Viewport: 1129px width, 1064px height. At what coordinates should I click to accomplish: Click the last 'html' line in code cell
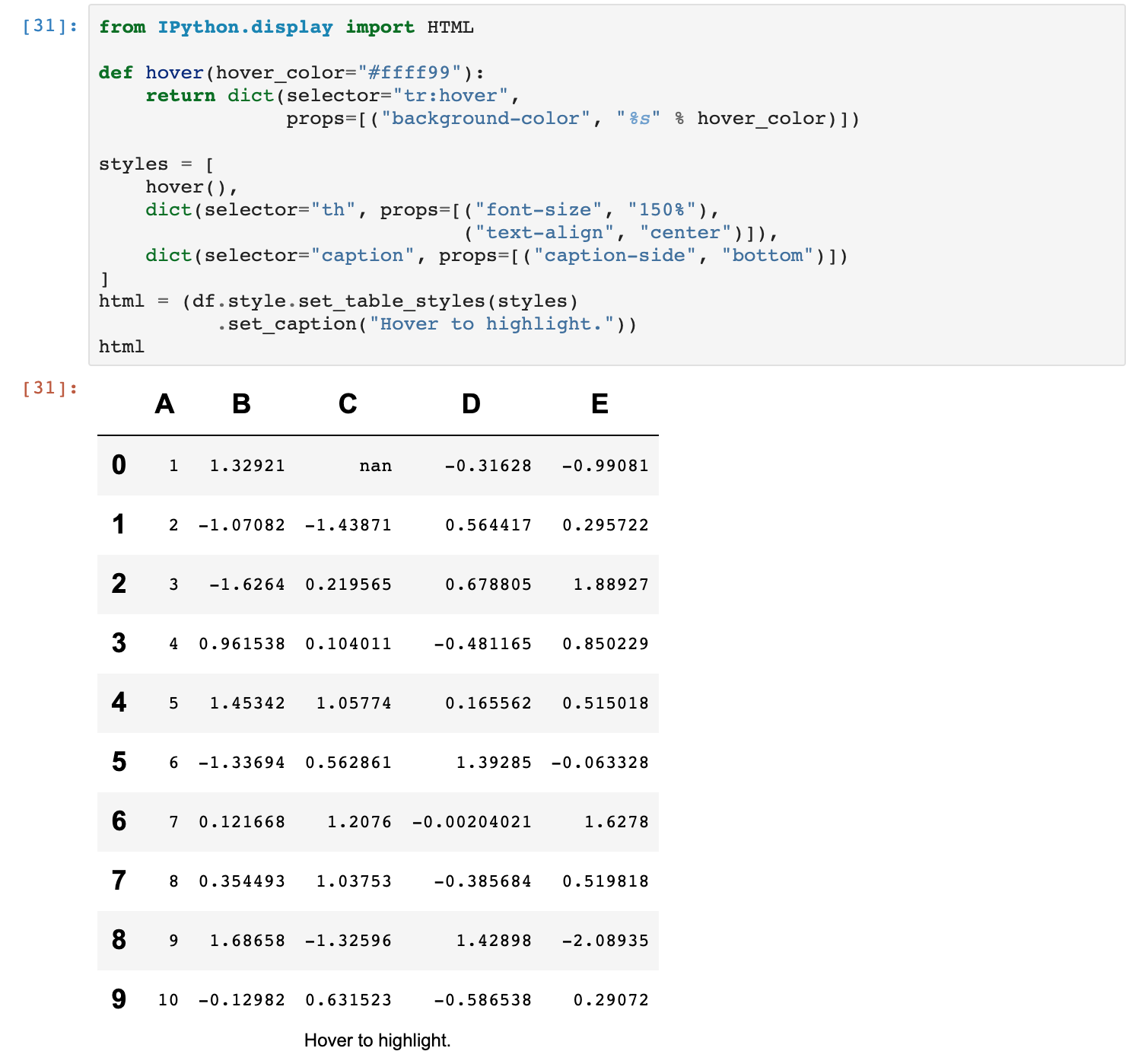tap(122, 347)
